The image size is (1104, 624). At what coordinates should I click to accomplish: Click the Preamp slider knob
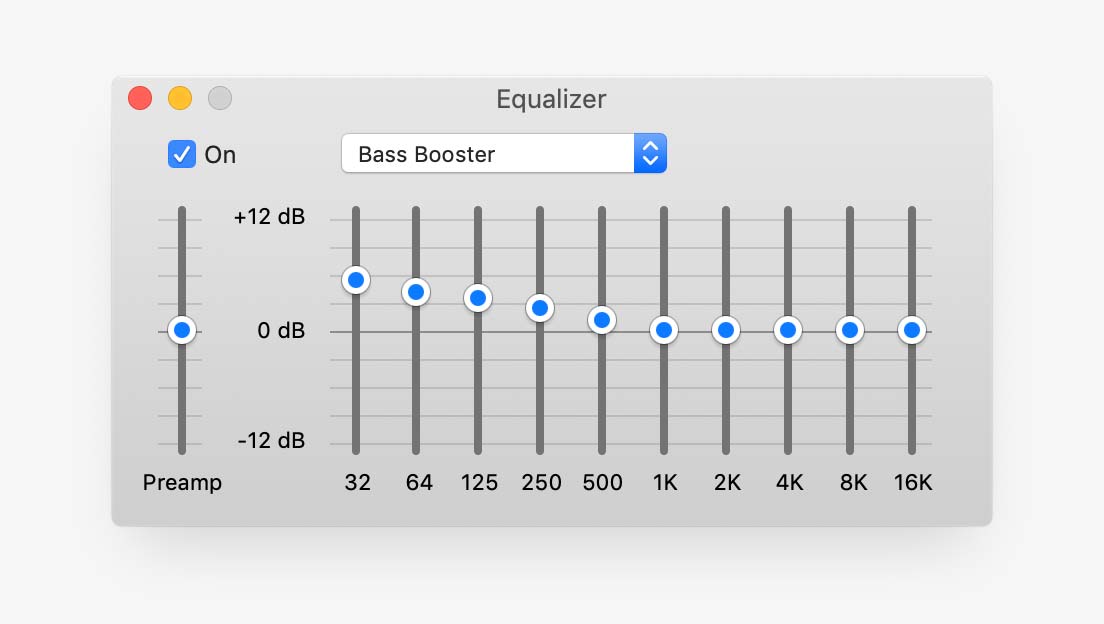pos(181,330)
